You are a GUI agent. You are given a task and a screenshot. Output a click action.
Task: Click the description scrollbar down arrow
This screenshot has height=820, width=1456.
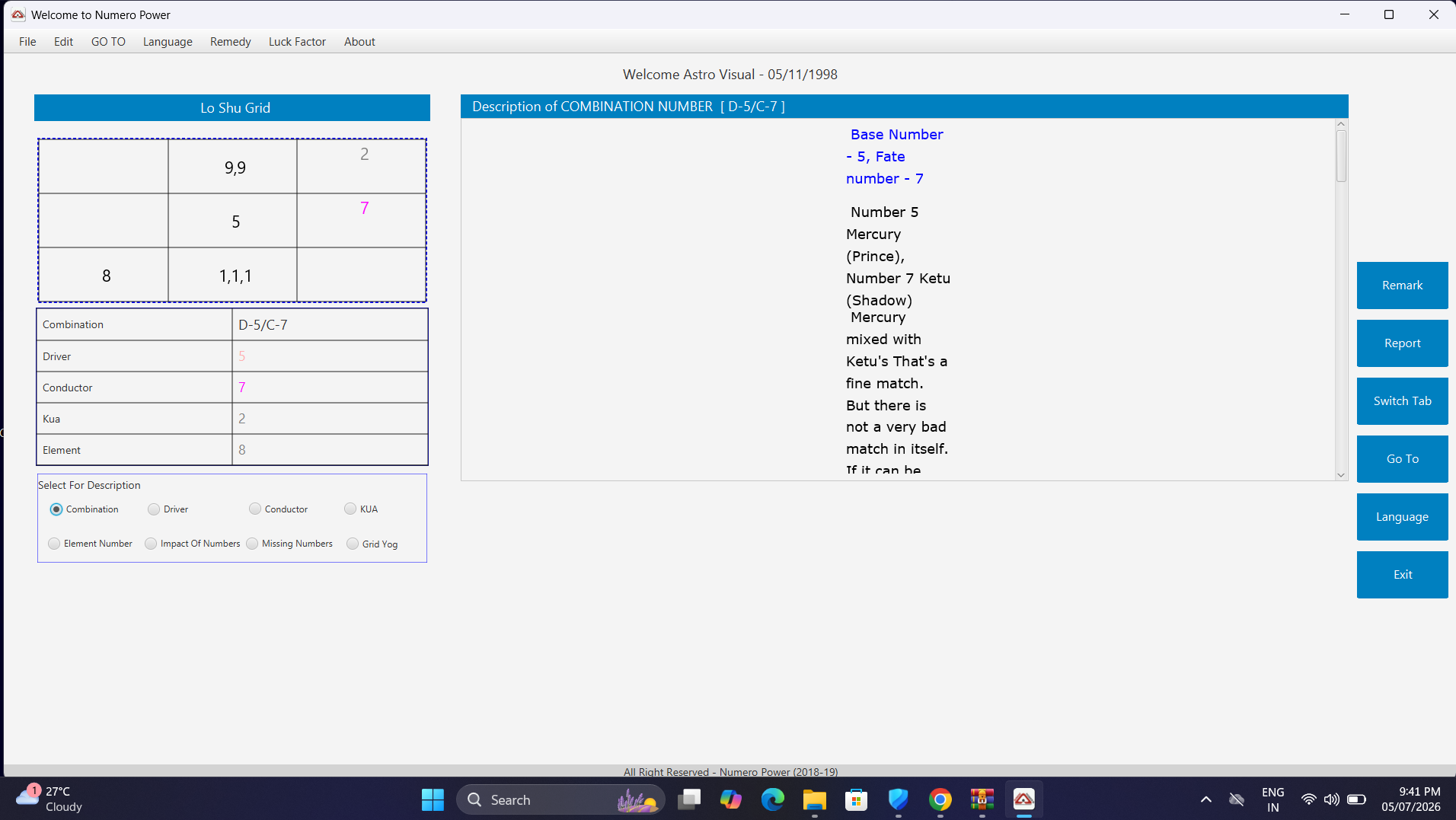(1341, 475)
